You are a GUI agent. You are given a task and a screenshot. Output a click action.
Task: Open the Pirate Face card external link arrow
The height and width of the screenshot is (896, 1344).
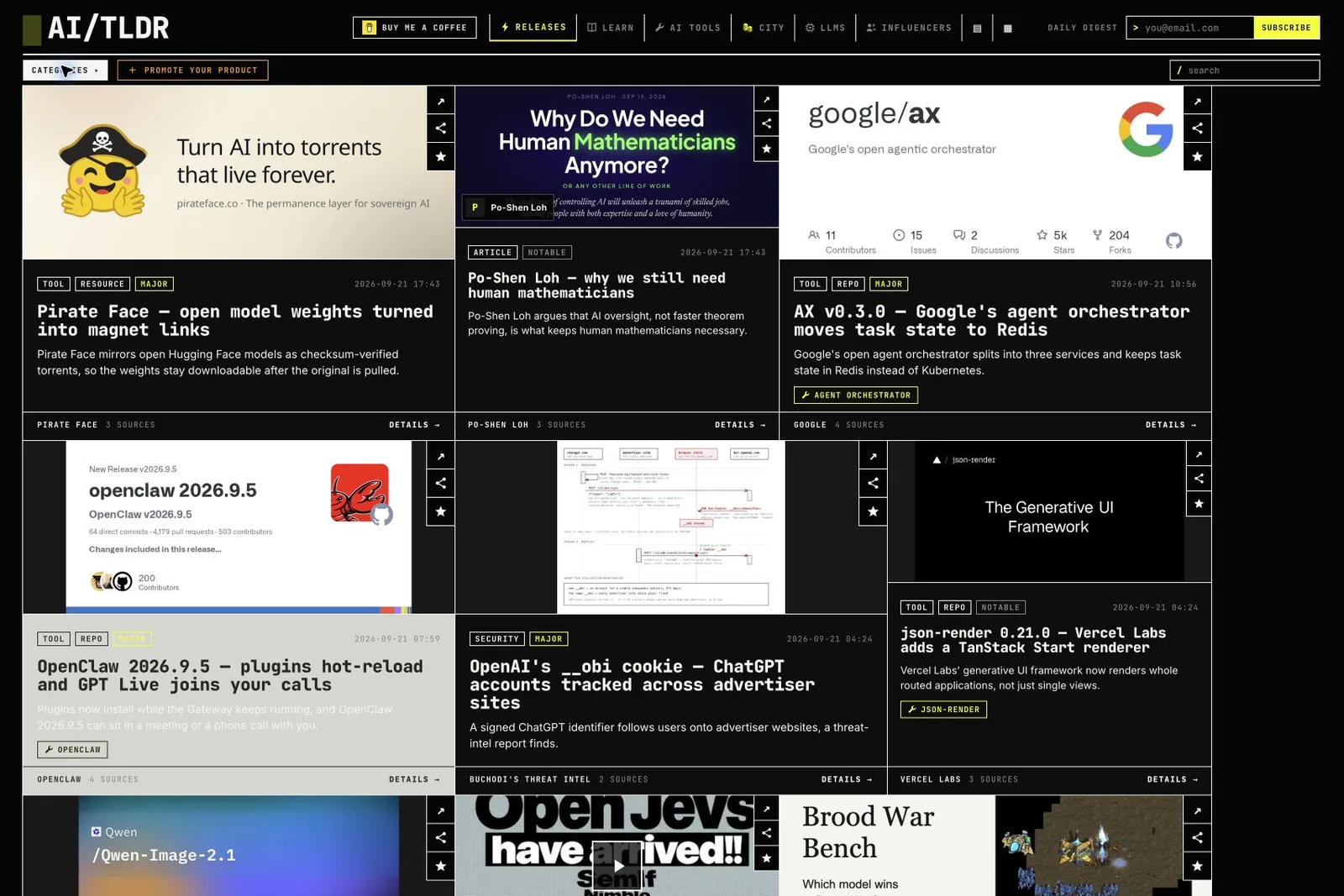point(441,101)
